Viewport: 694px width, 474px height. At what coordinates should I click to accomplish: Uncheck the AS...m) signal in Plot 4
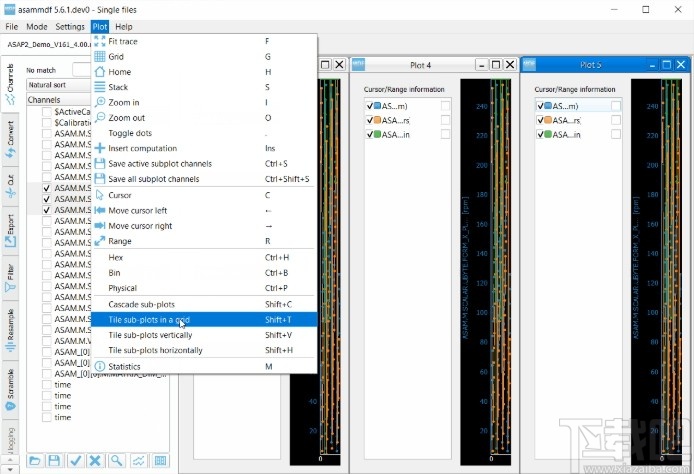pyautogui.click(x=370, y=106)
